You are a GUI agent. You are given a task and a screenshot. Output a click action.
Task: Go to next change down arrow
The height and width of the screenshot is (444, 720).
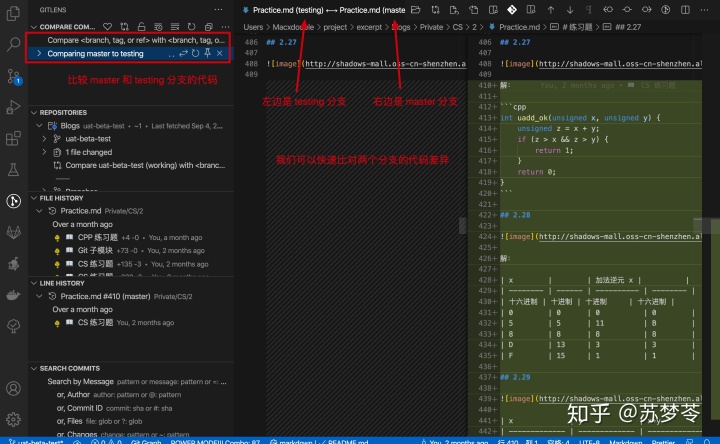[570, 10]
